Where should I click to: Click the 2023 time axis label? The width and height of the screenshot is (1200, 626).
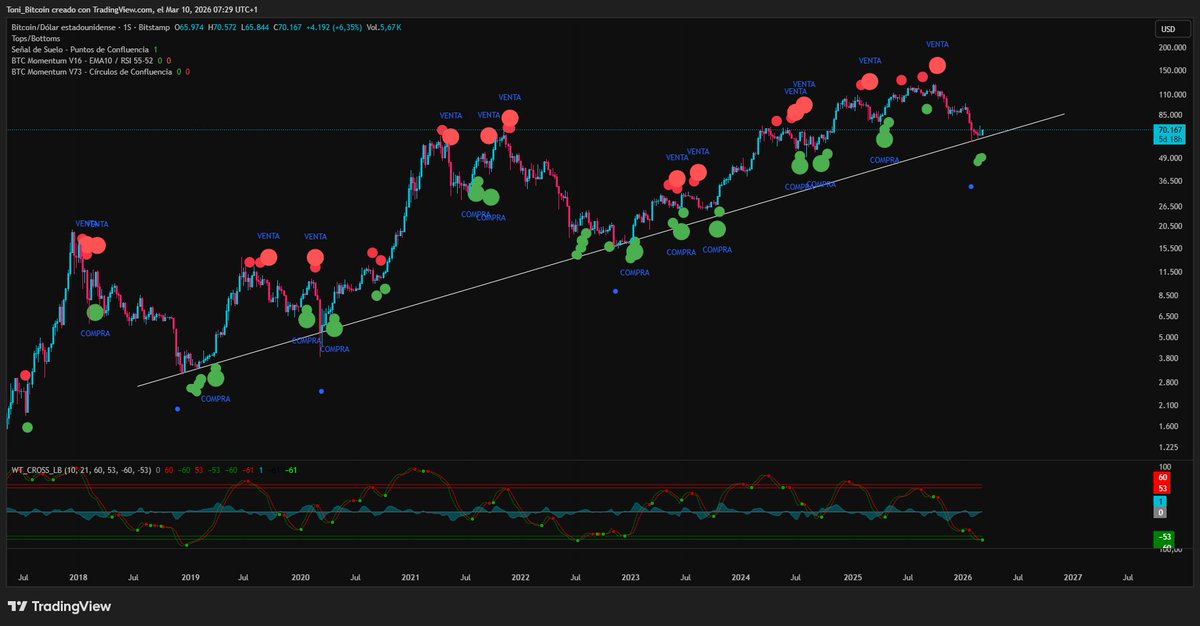click(630, 577)
